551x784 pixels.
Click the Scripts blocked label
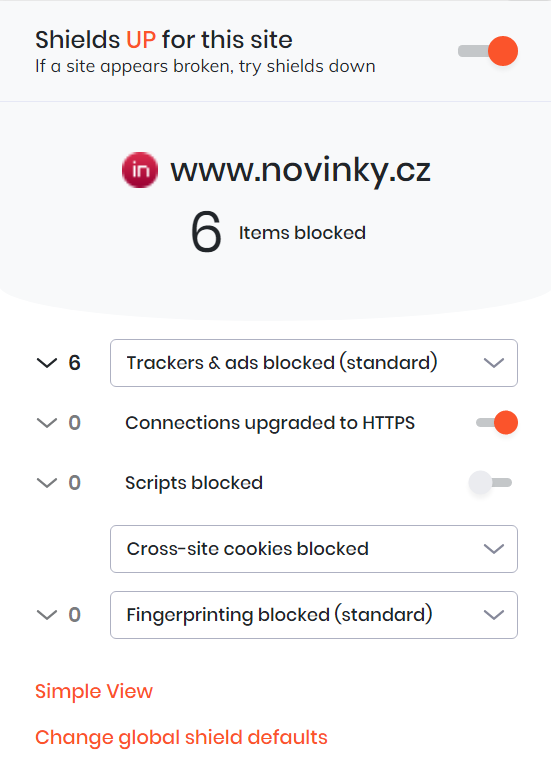pyautogui.click(x=194, y=483)
